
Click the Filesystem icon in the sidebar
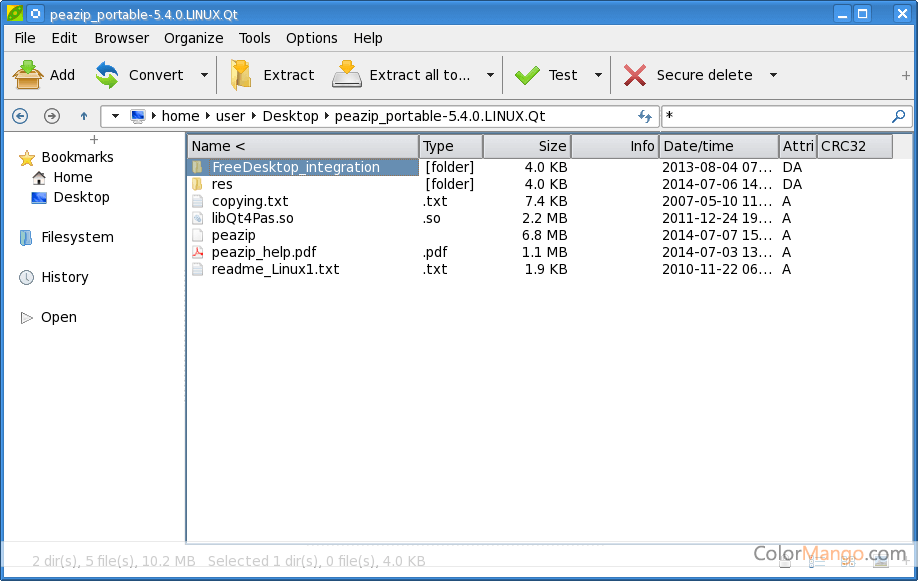pyautogui.click(x=26, y=237)
